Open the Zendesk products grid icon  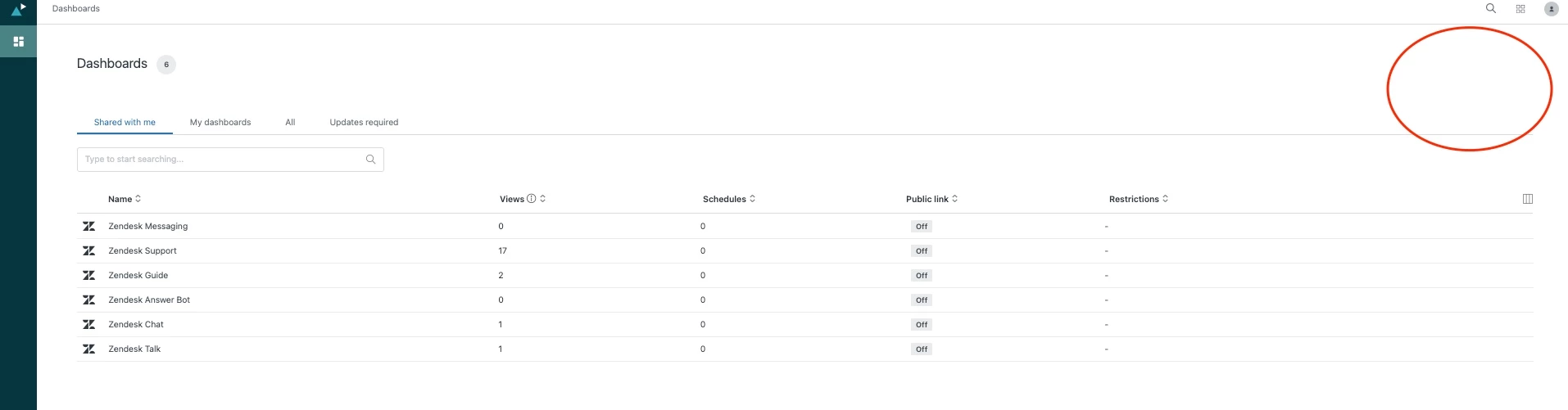click(1520, 9)
